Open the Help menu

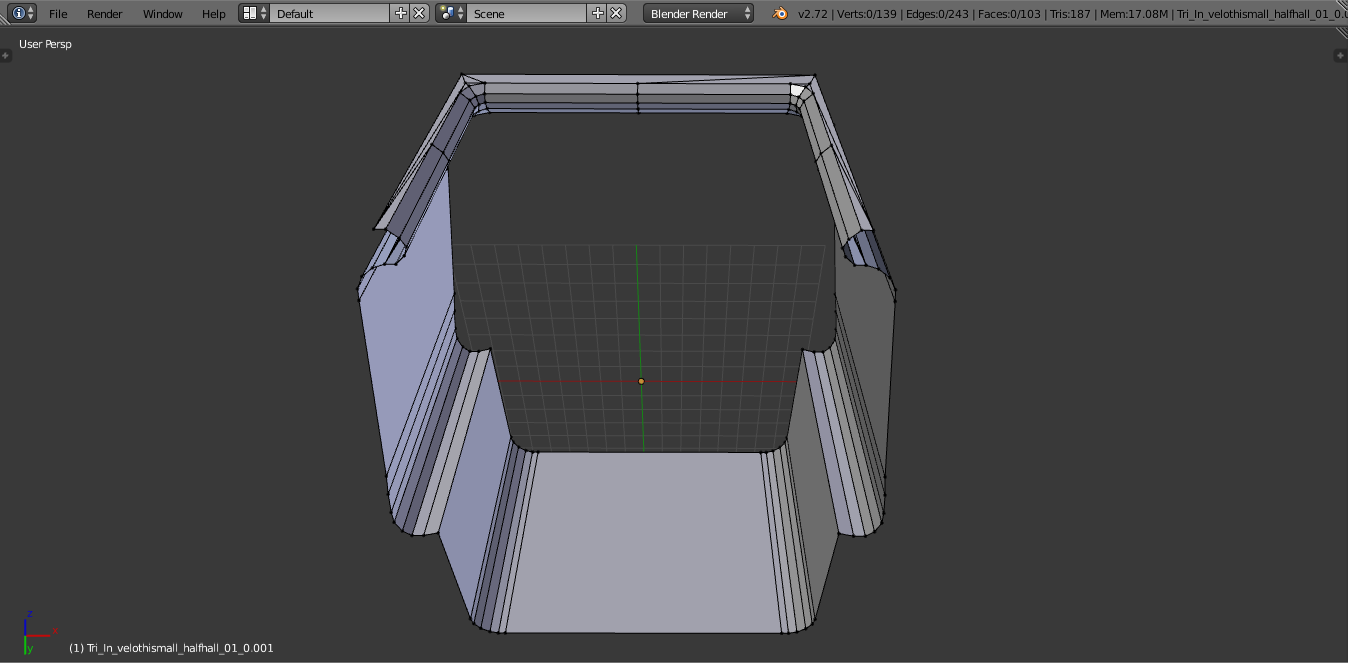tap(214, 14)
